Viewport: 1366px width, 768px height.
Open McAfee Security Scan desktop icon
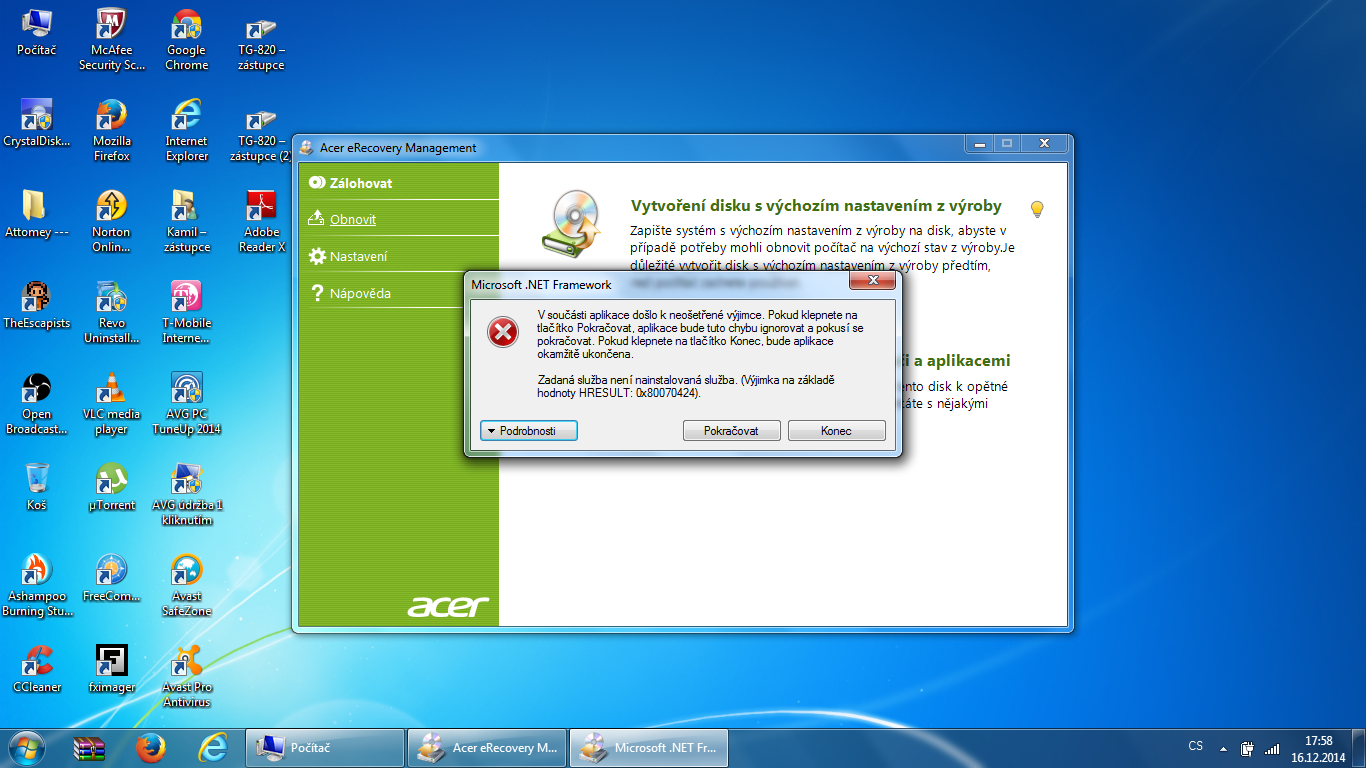[111, 40]
